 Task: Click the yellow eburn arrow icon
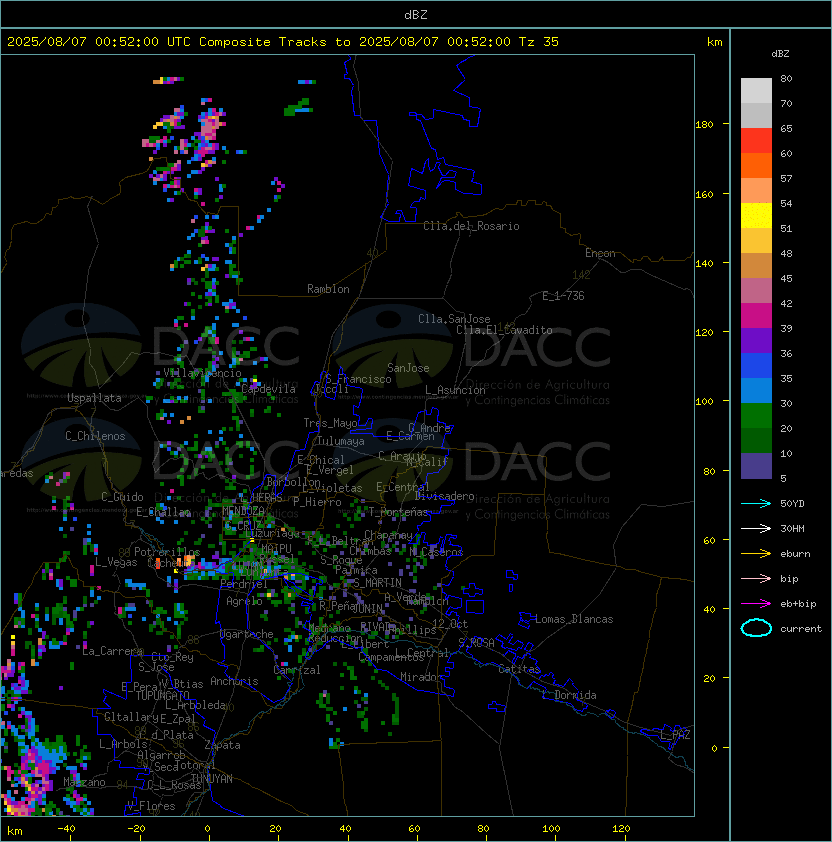[756, 554]
